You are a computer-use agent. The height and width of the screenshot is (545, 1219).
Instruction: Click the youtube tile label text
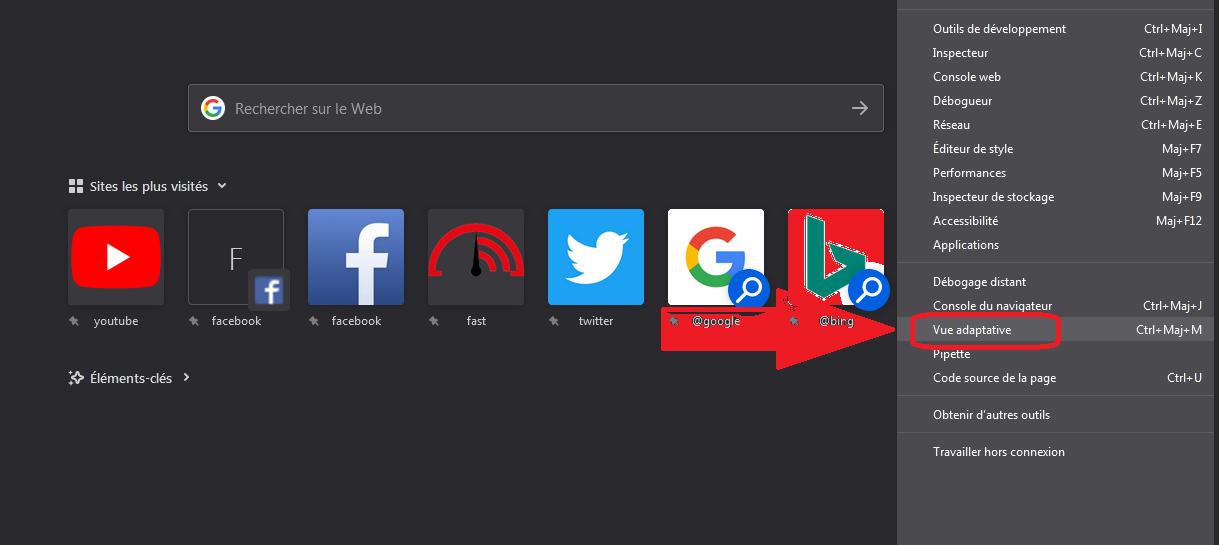[x=116, y=321]
